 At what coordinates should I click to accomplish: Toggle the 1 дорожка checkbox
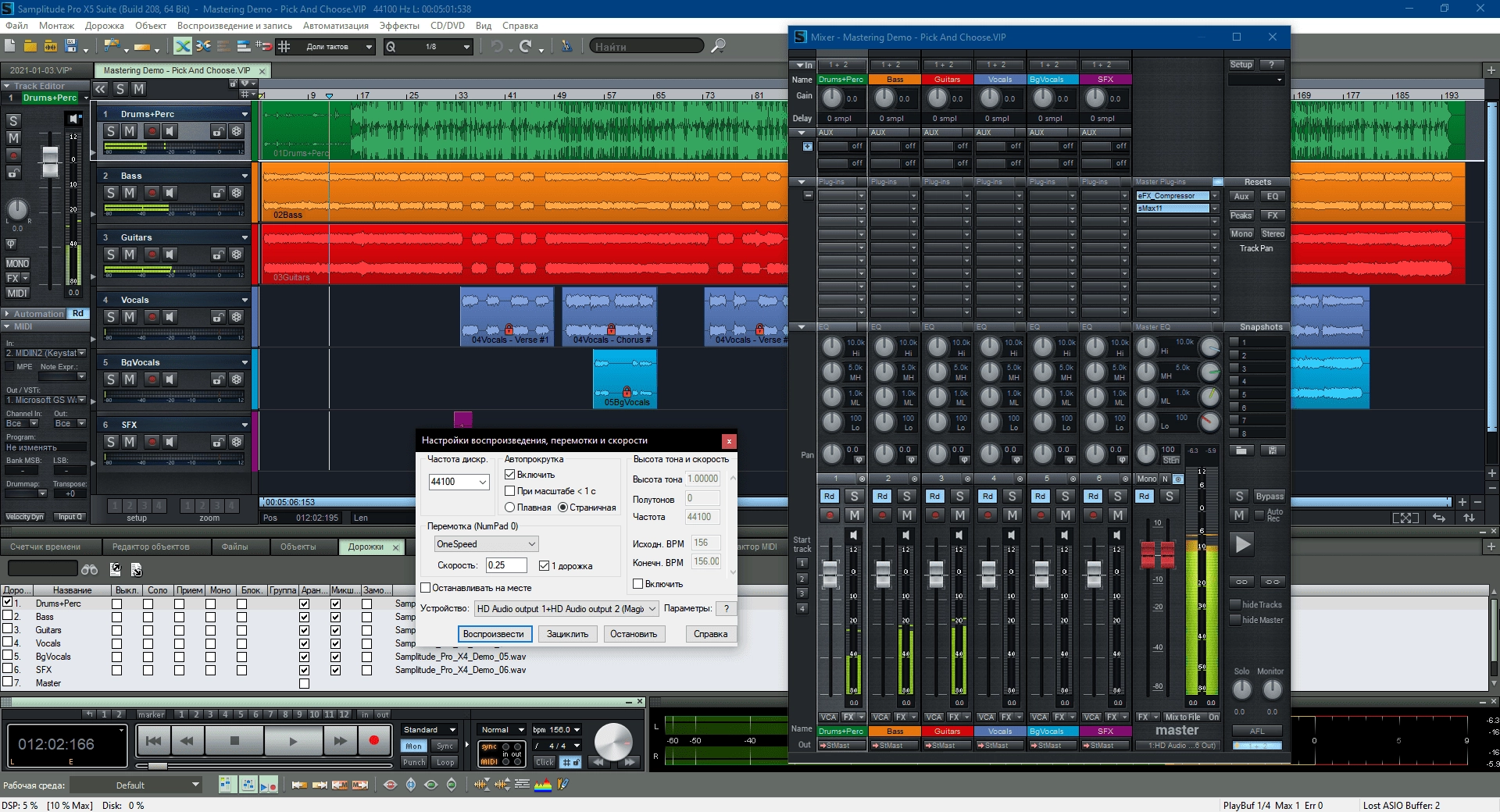(544, 566)
